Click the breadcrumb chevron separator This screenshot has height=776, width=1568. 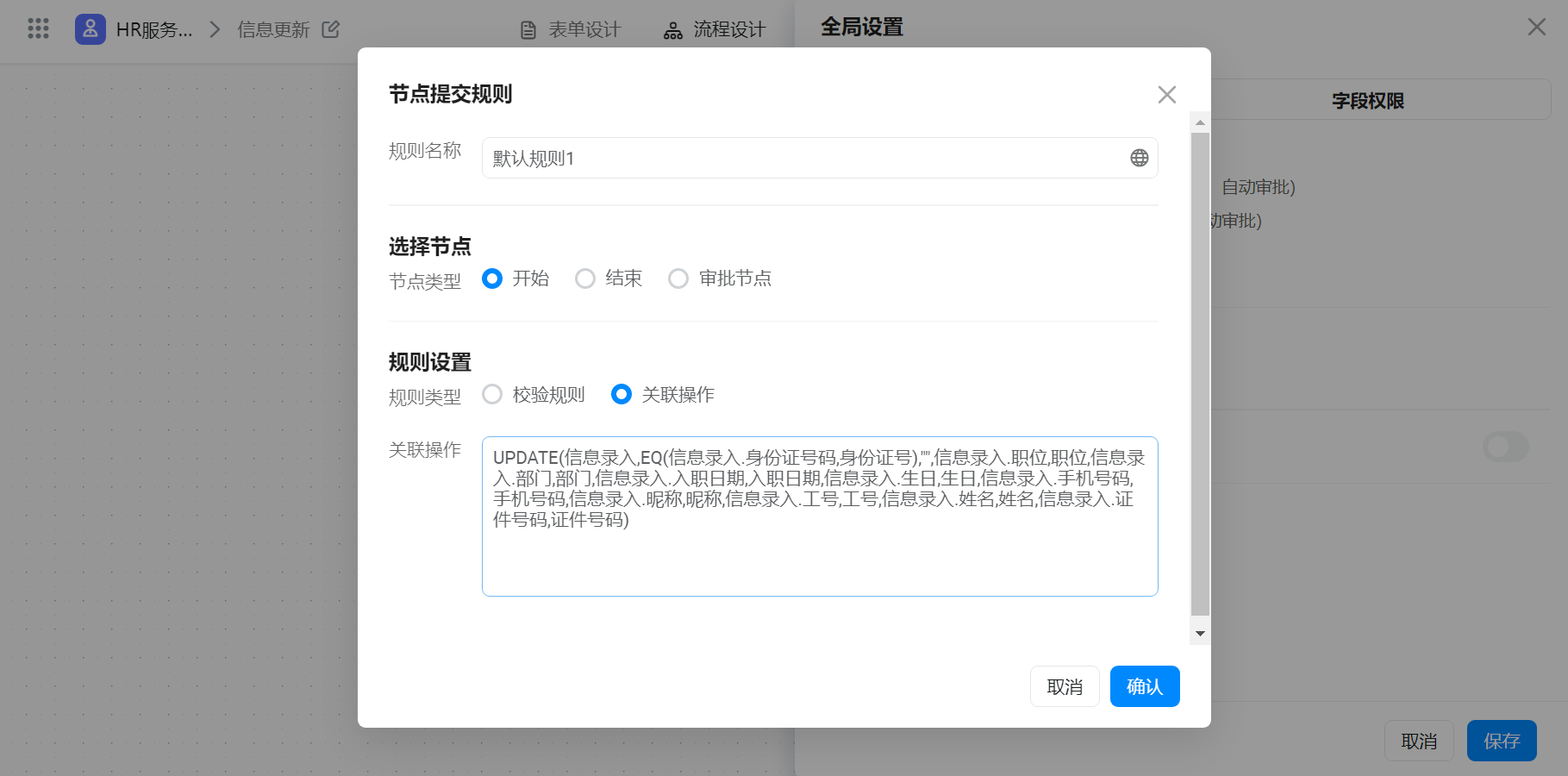click(x=216, y=29)
